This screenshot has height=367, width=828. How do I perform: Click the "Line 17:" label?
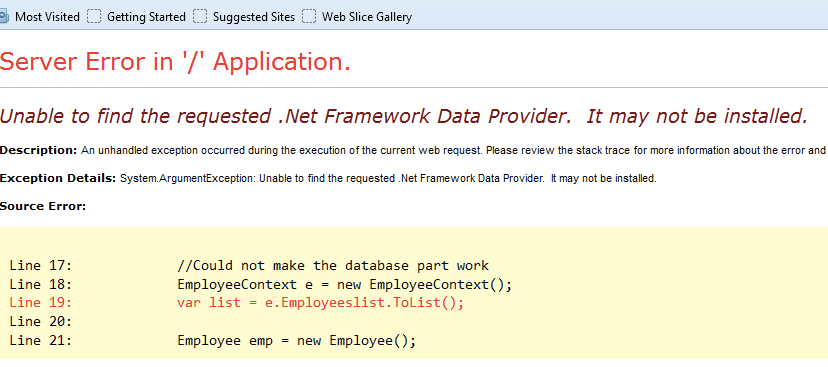tap(41, 265)
